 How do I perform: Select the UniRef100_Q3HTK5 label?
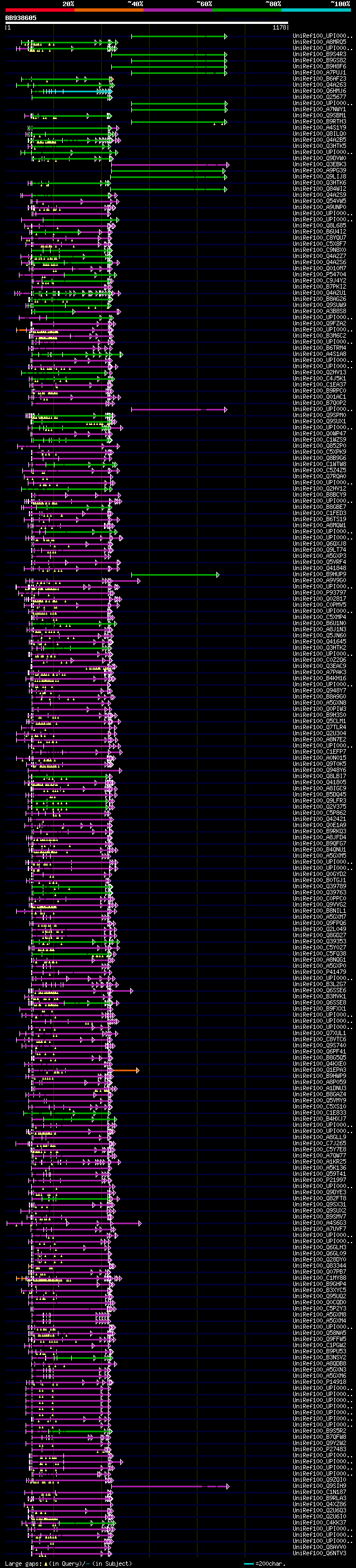[319, 146]
